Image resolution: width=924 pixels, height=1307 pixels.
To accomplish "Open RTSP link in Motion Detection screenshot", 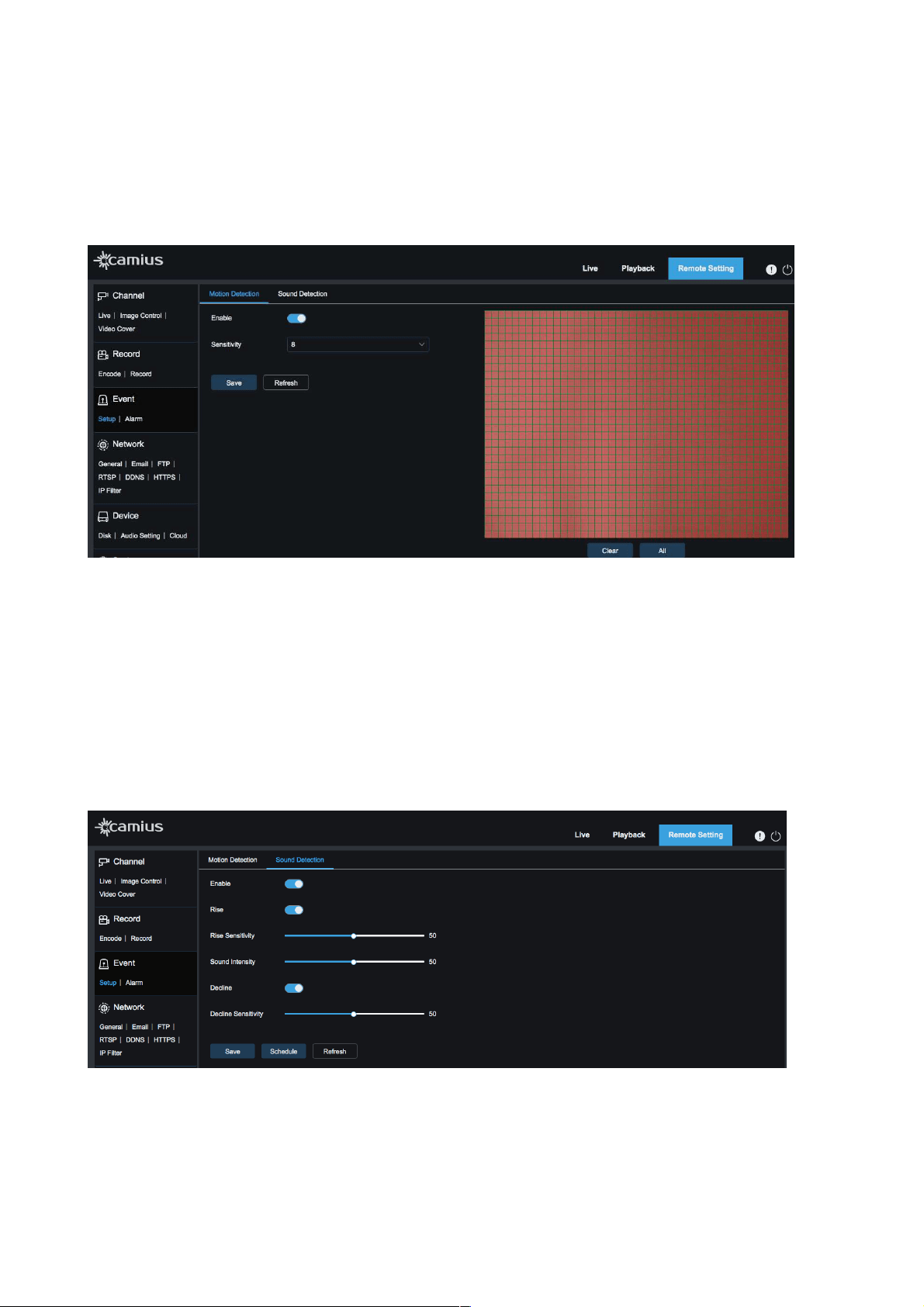I will pos(107,477).
